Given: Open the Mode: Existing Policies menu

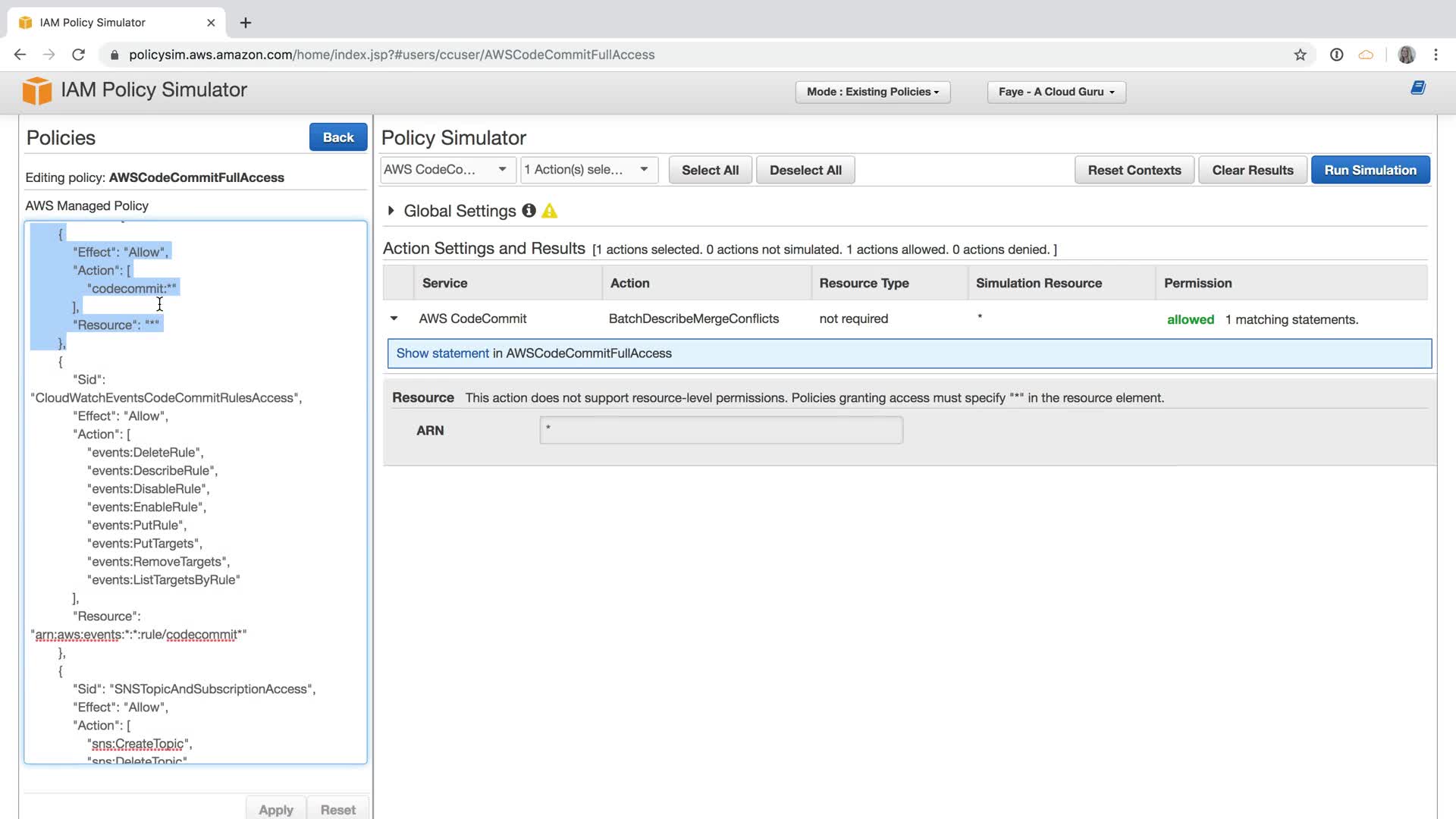Looking at the screenshot, I should [872, 92].
